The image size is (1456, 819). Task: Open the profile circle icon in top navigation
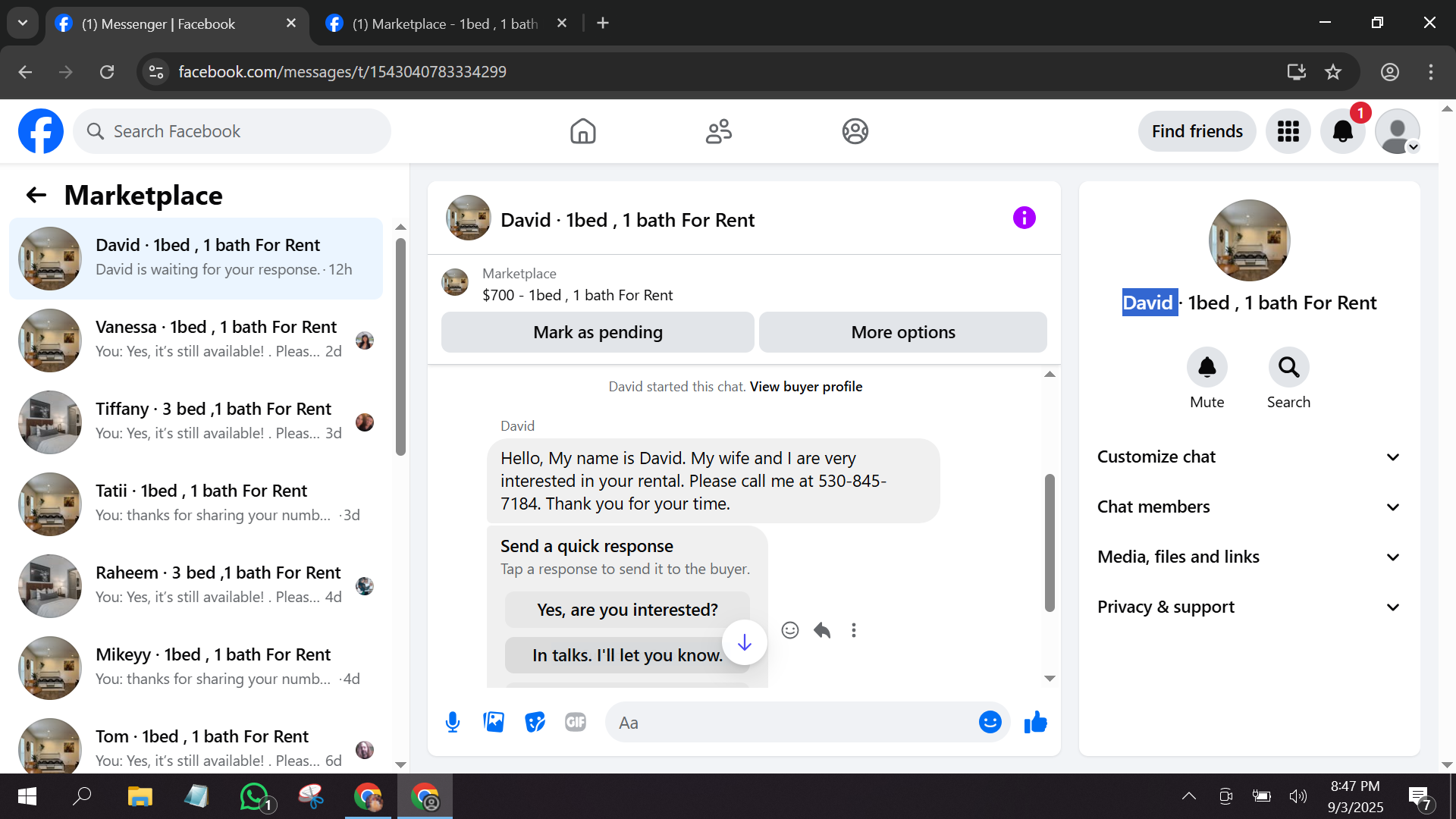tap(855, 131)
